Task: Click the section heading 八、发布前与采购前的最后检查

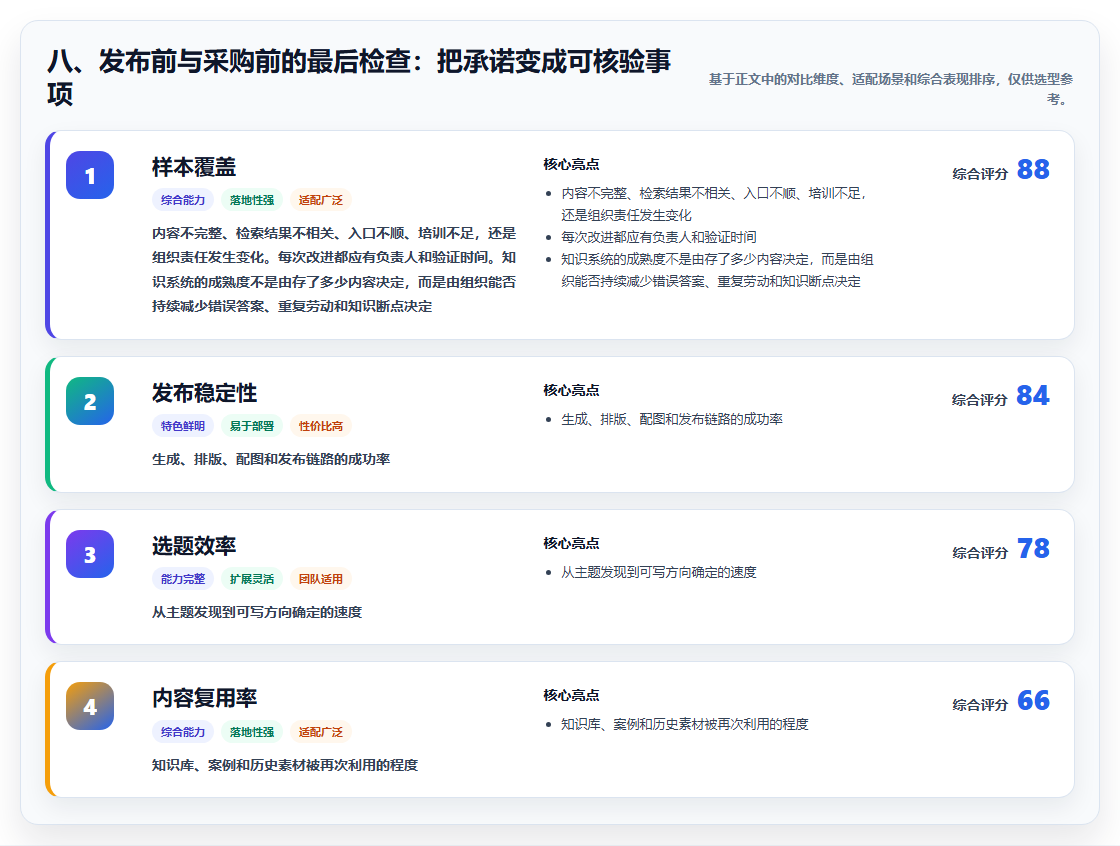Action: tap(359, 77)
